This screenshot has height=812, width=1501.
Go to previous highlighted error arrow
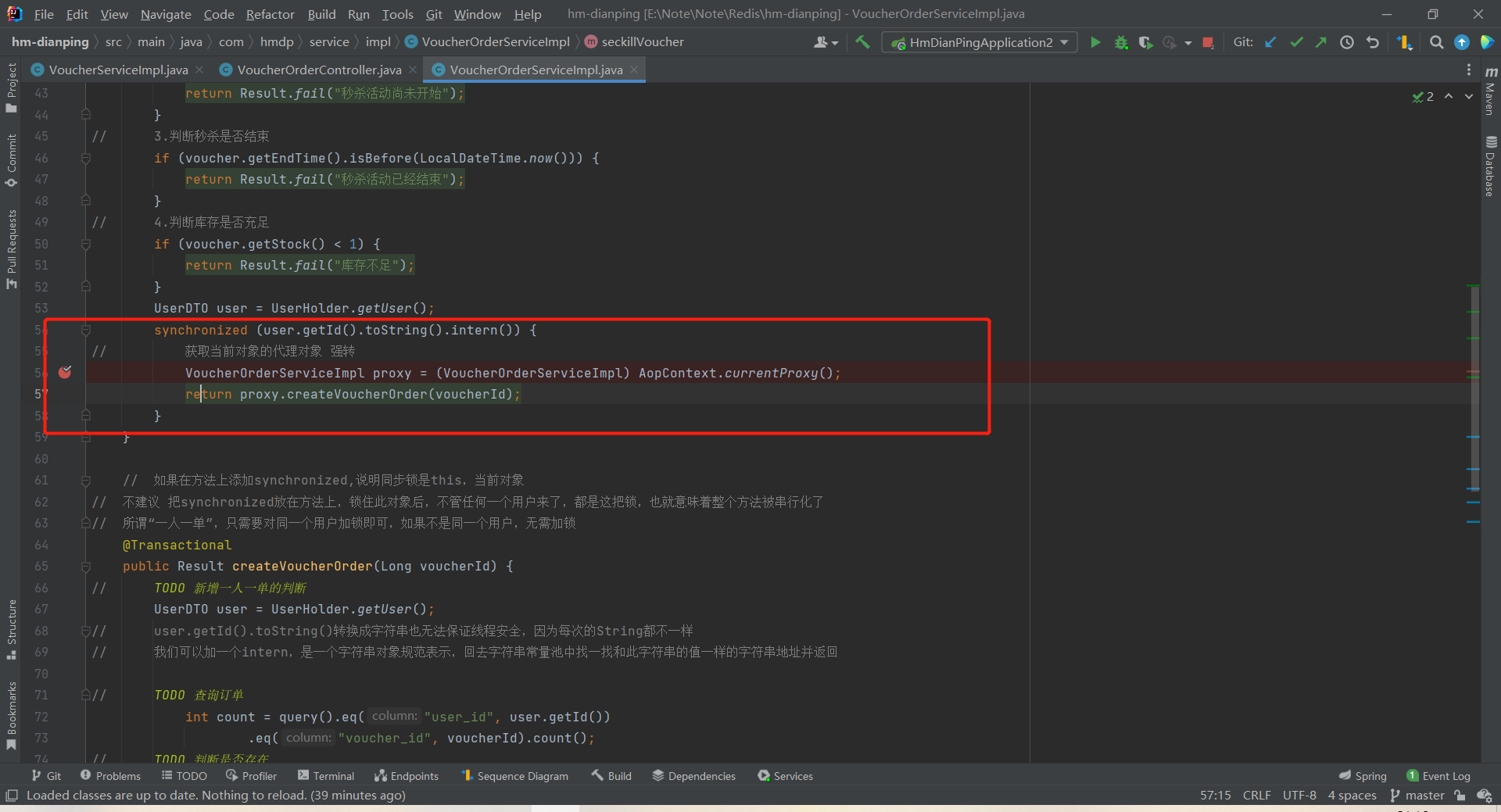[x=1449, y=96]
